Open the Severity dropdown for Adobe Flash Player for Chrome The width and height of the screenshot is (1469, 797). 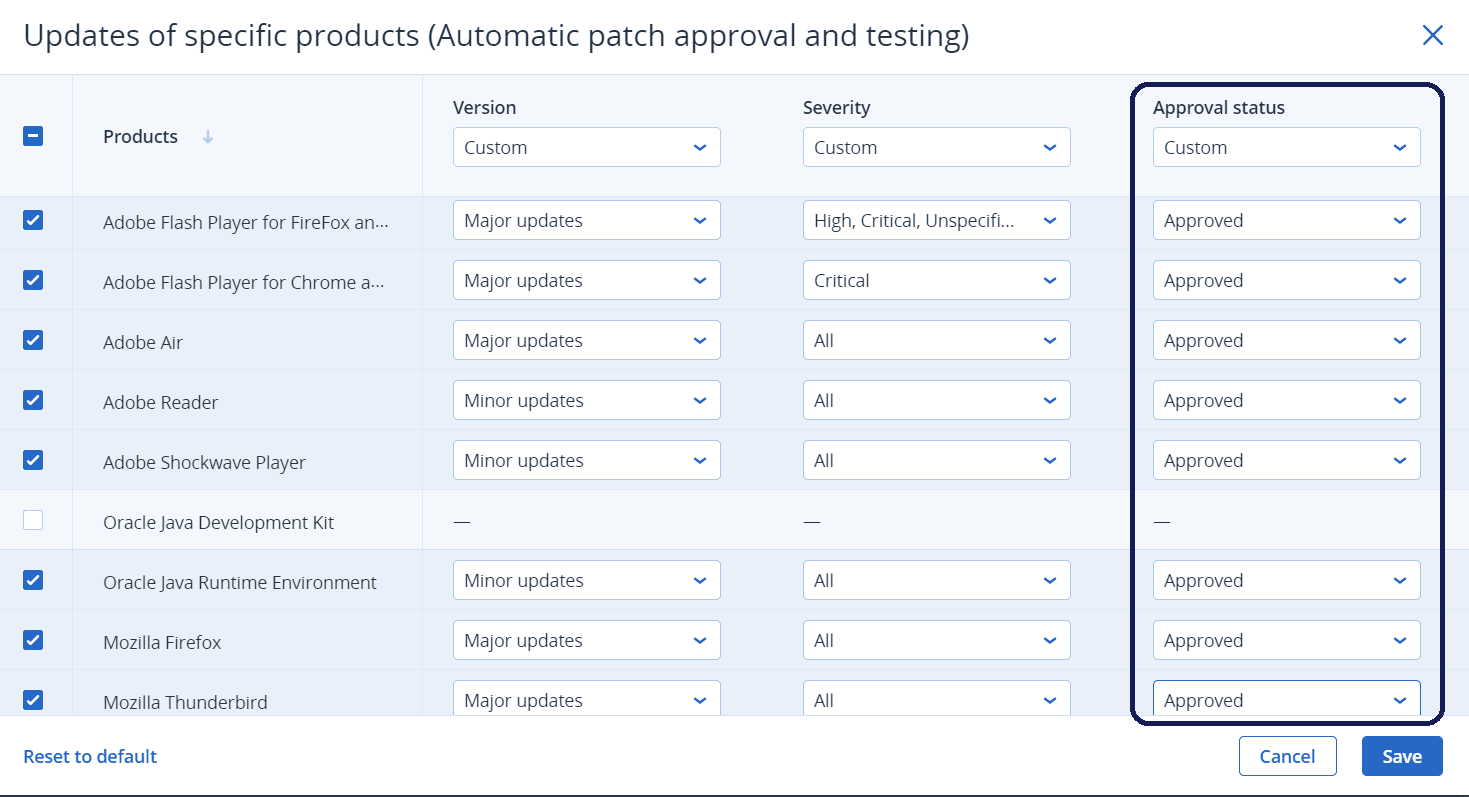point(936,280)
